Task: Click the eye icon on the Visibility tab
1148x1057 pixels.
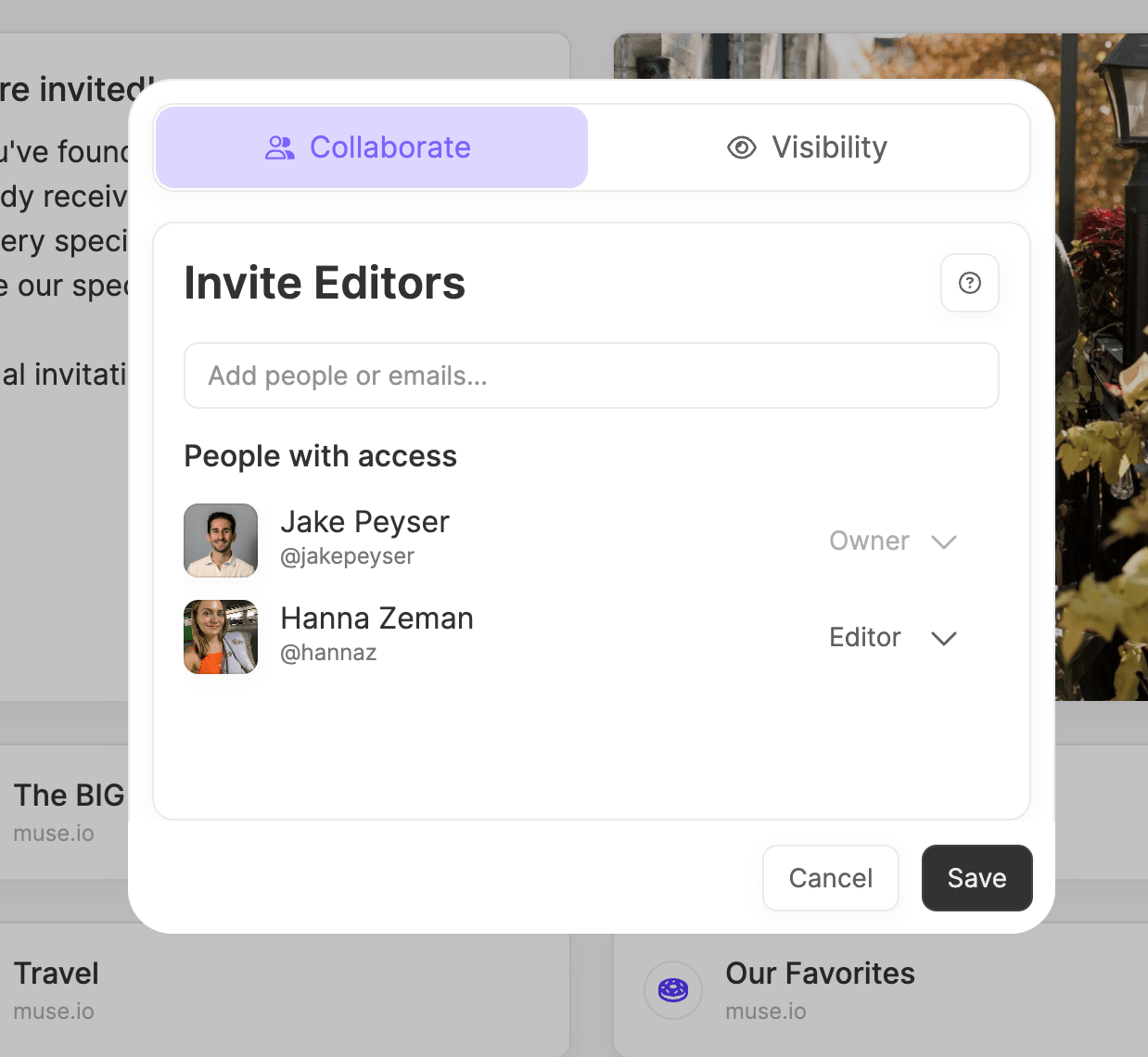Action: pos(741,147)
